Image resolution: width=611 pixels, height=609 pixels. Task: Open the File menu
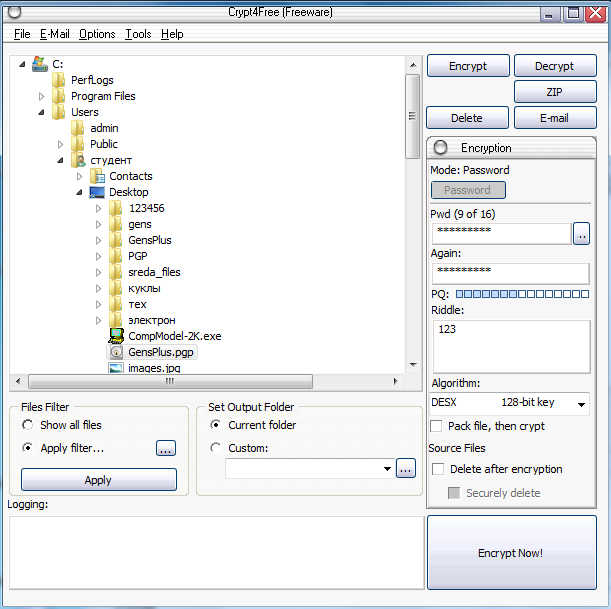[x=22, y=34]
